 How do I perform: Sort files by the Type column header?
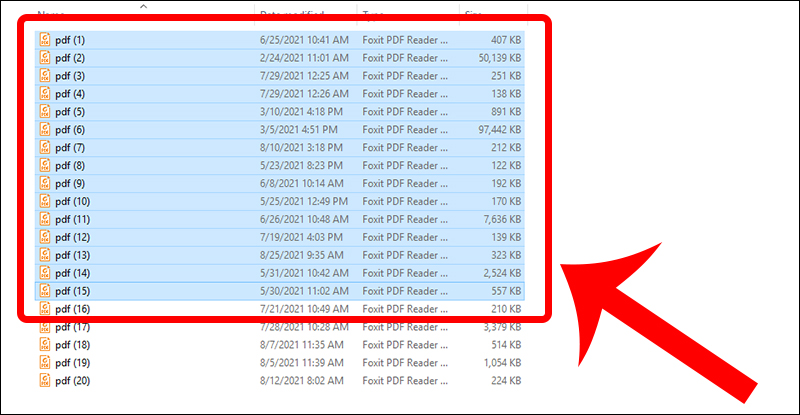click(373, 14)
